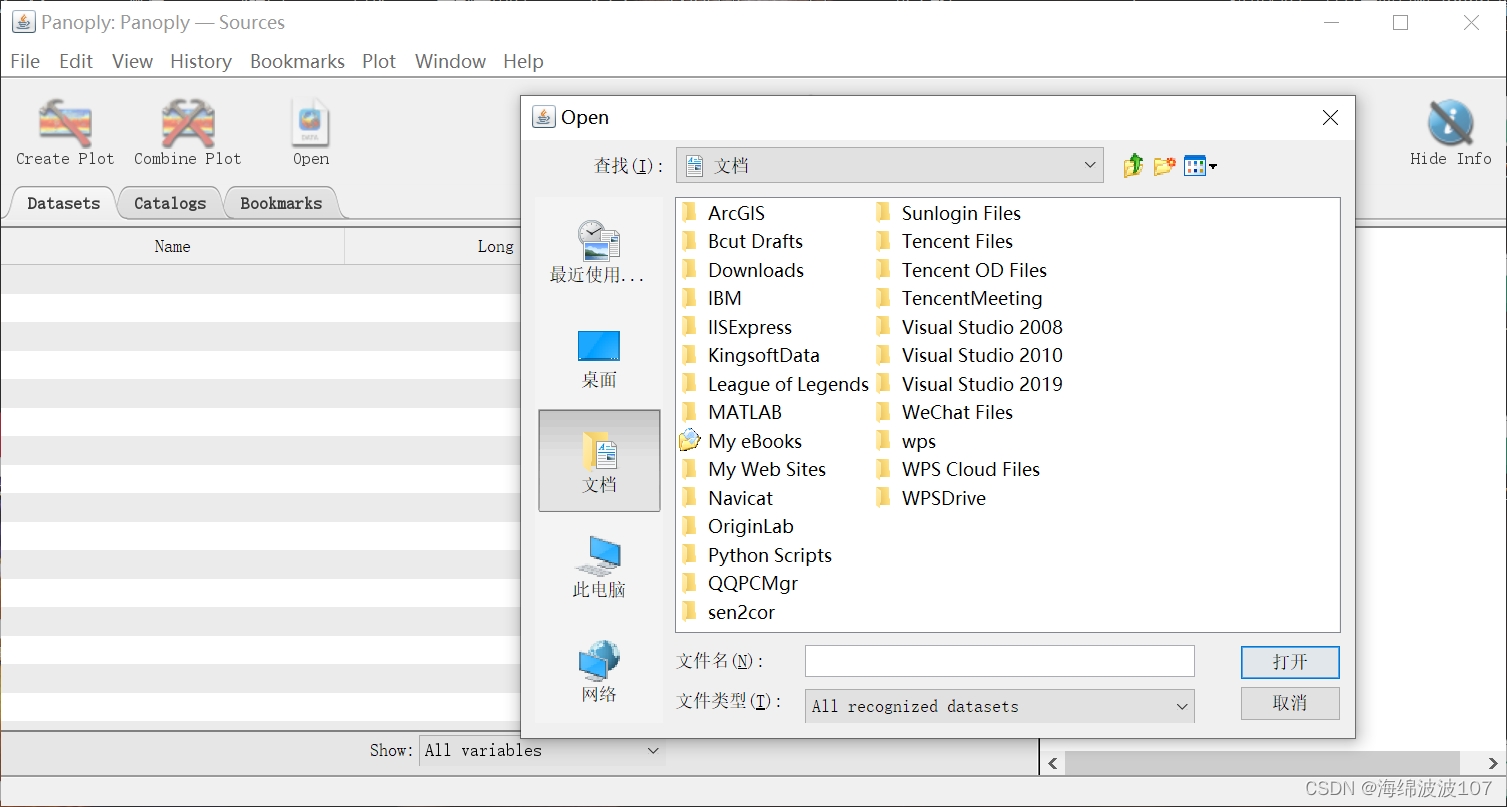The image size is (1507, 807).
Task: Open the Plot menu
Action: point(379,61)
